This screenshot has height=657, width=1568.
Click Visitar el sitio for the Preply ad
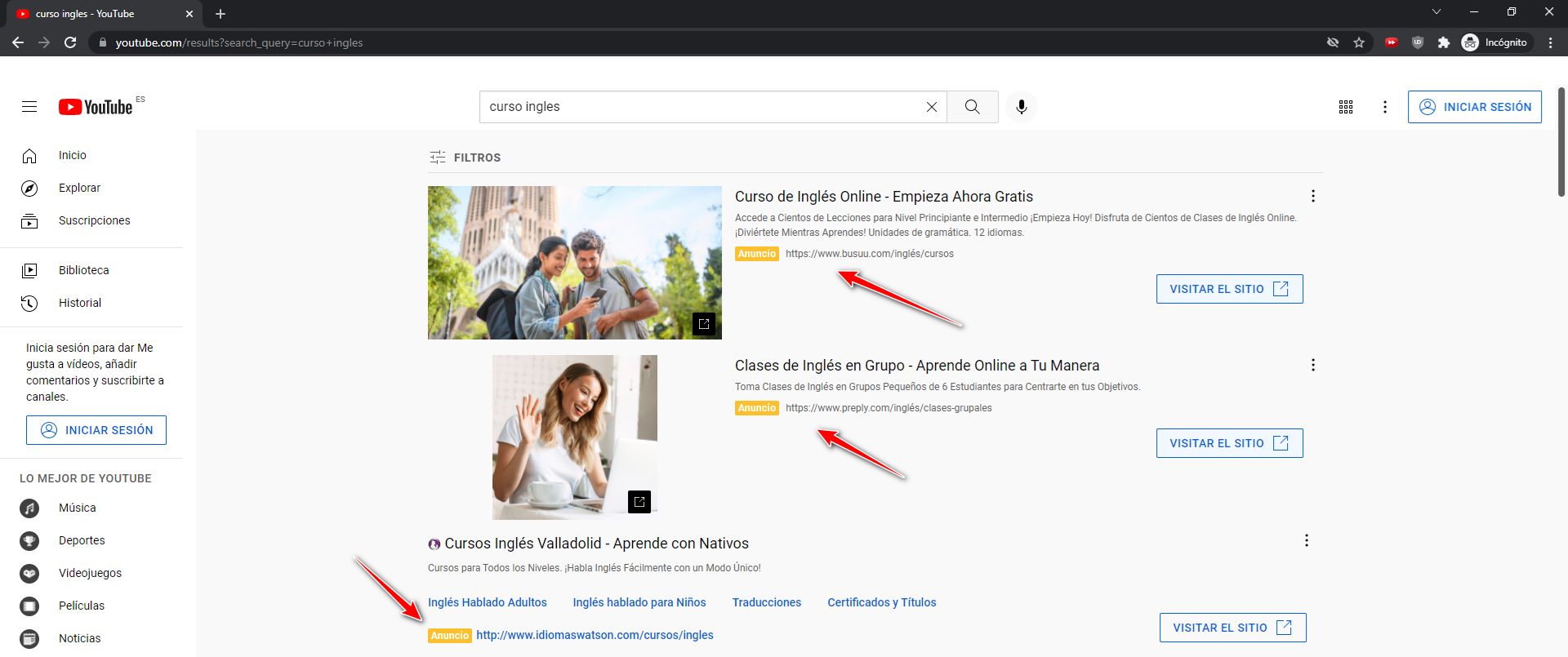tap(1230, 443)
